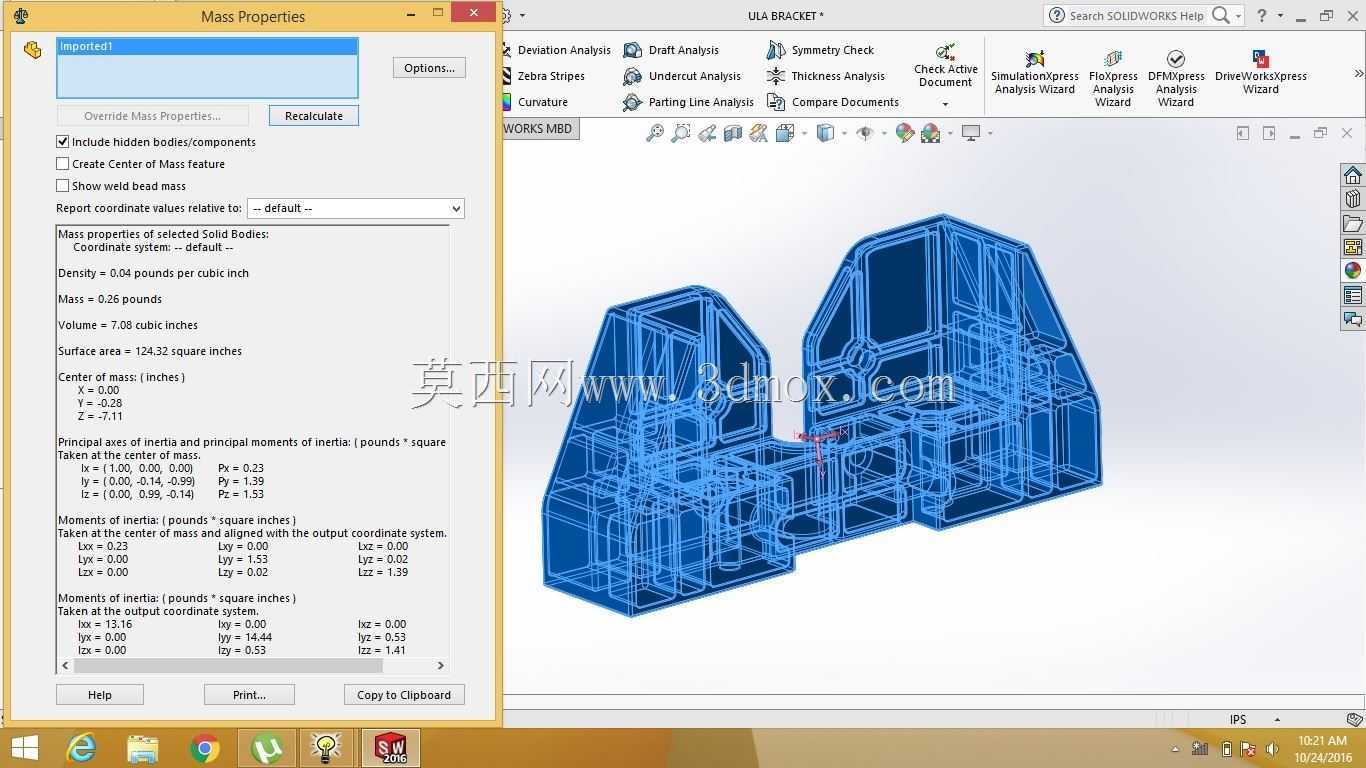Toggle Include hidden bodies/components checkbox
Screen dimensions: 1366x768
63,142
